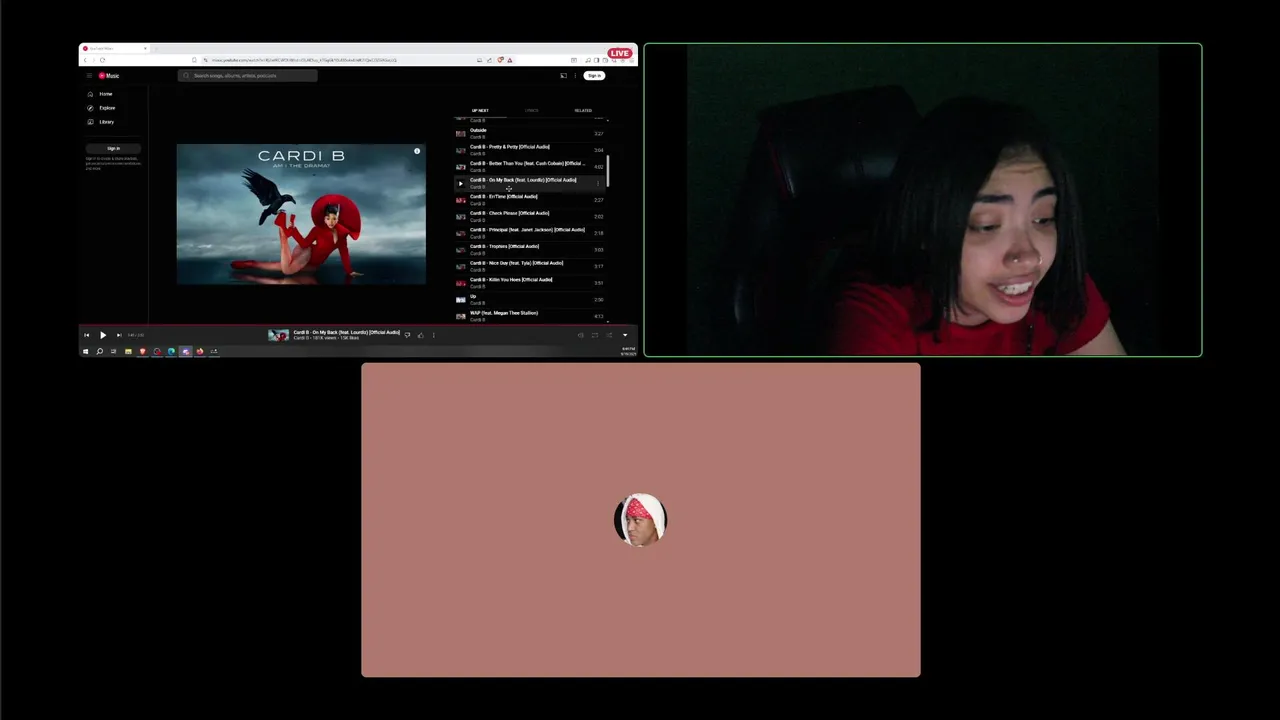Play 'Outside' from the queue
The height and width of the screenshot is (720, 1280).
(530, 133)
